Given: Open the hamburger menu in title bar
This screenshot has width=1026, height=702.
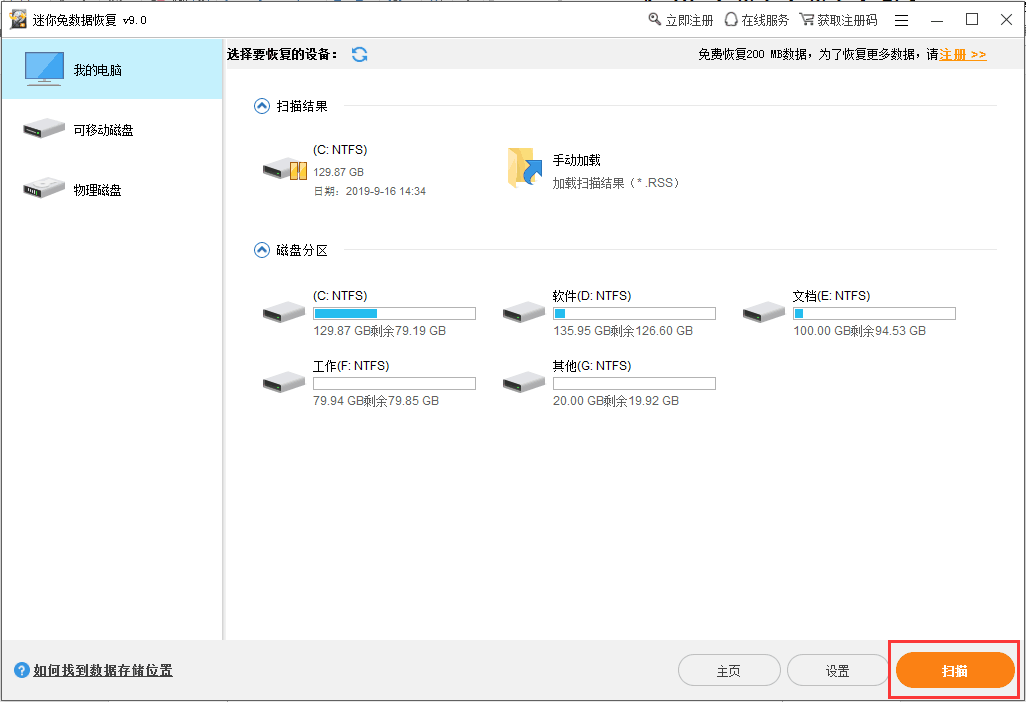Looking at the screenshot, I should click(901, 20).
